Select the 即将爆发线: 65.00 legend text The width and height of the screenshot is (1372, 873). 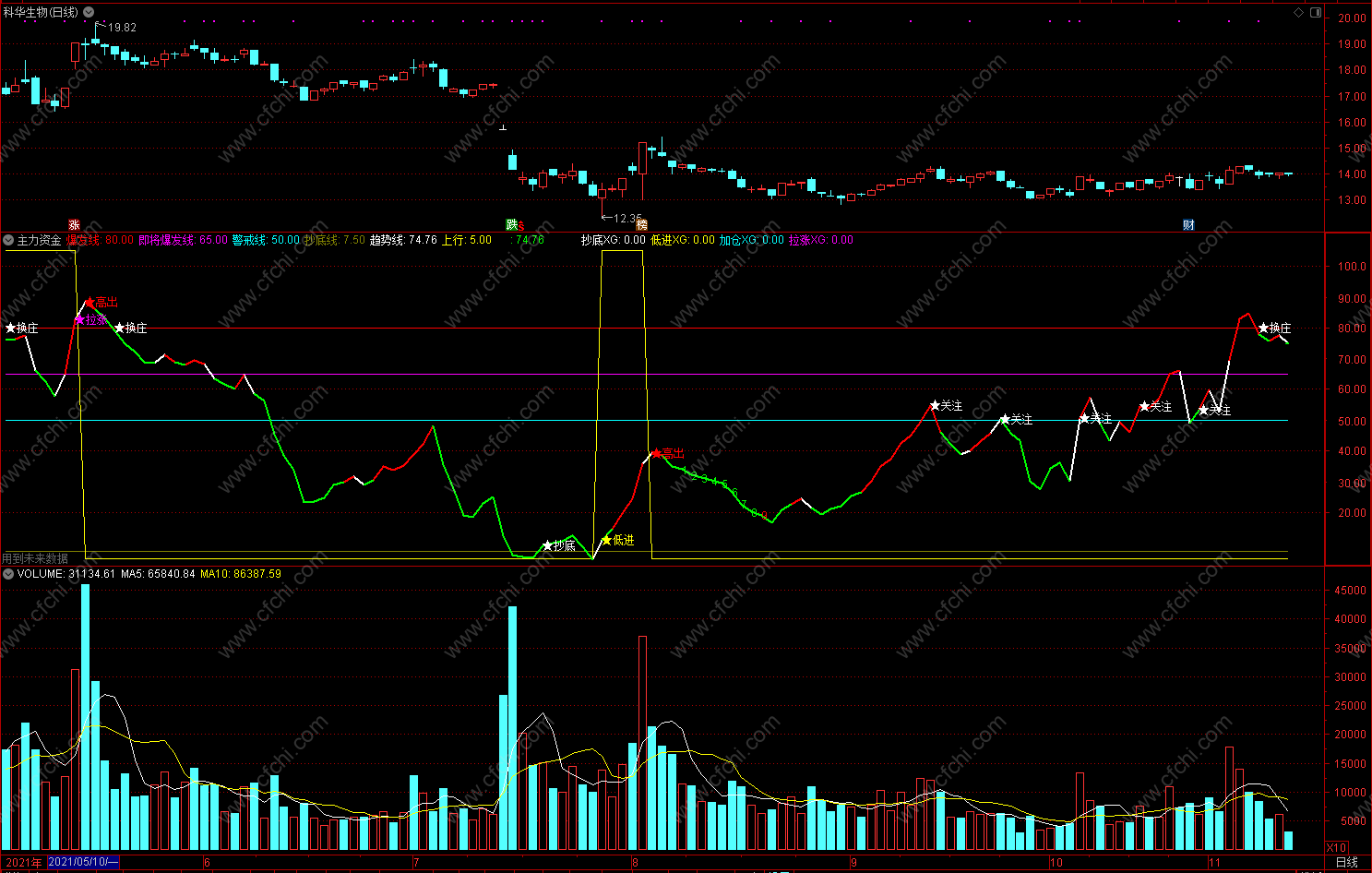click(x=183, y=240)
